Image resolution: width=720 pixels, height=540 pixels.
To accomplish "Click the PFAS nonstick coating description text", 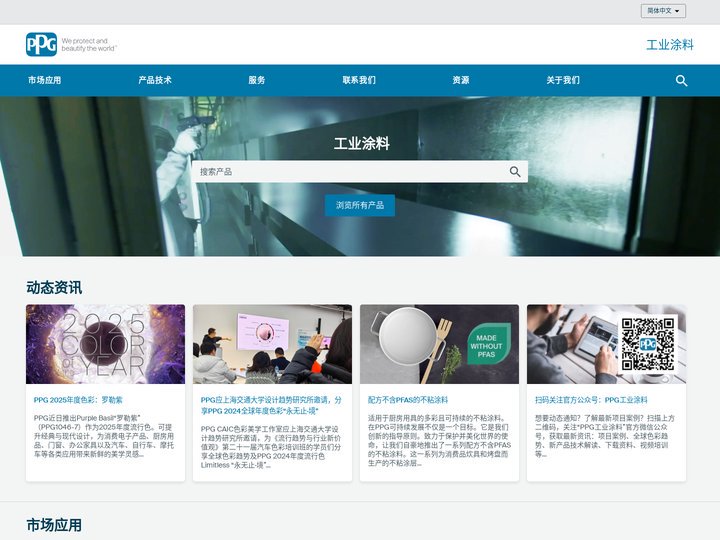I will (439, 441).
